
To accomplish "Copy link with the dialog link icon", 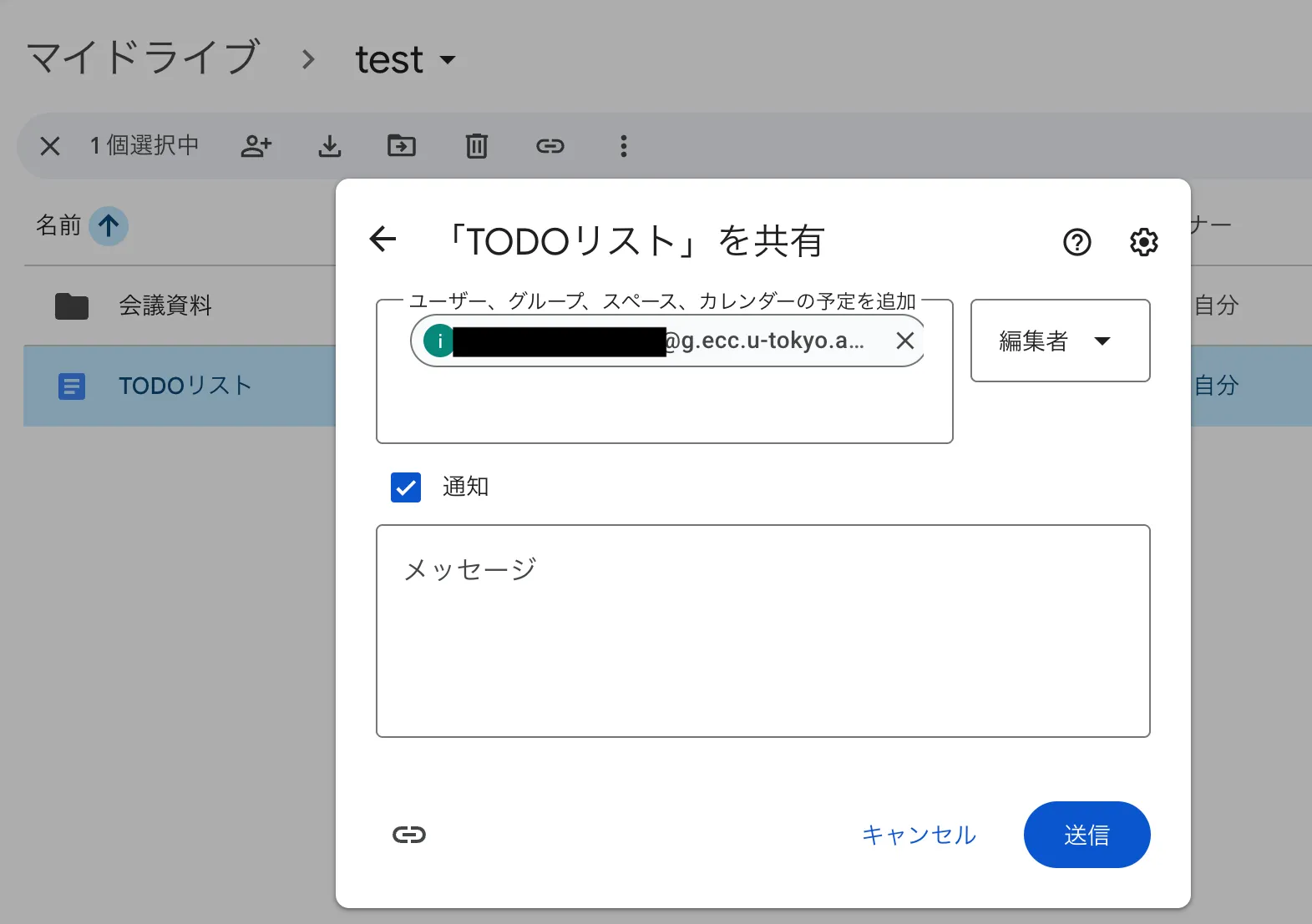I will click(x=409, y=835).
